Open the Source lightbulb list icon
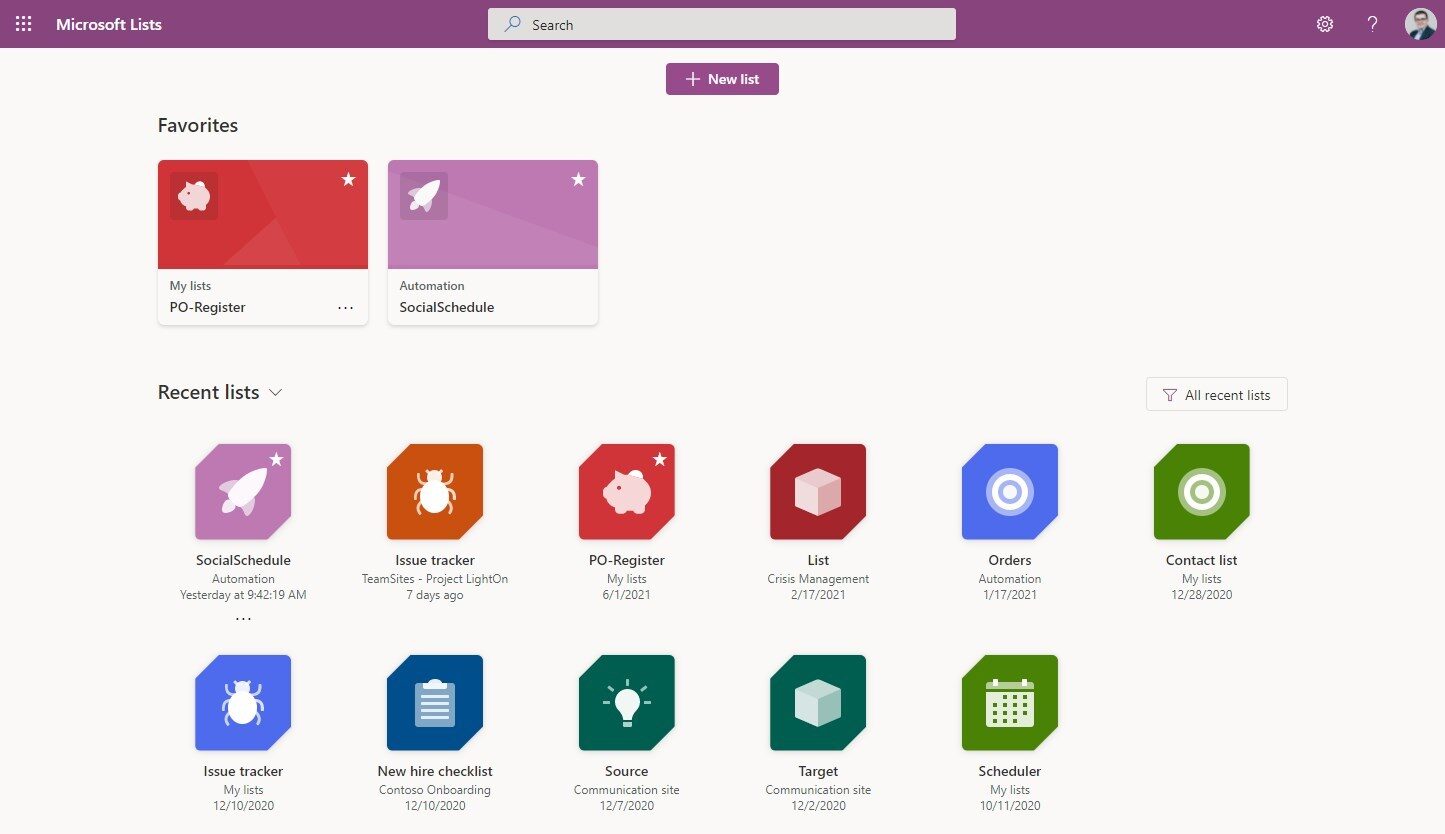Screen dimensions: 1445x834 coord(626,702)
